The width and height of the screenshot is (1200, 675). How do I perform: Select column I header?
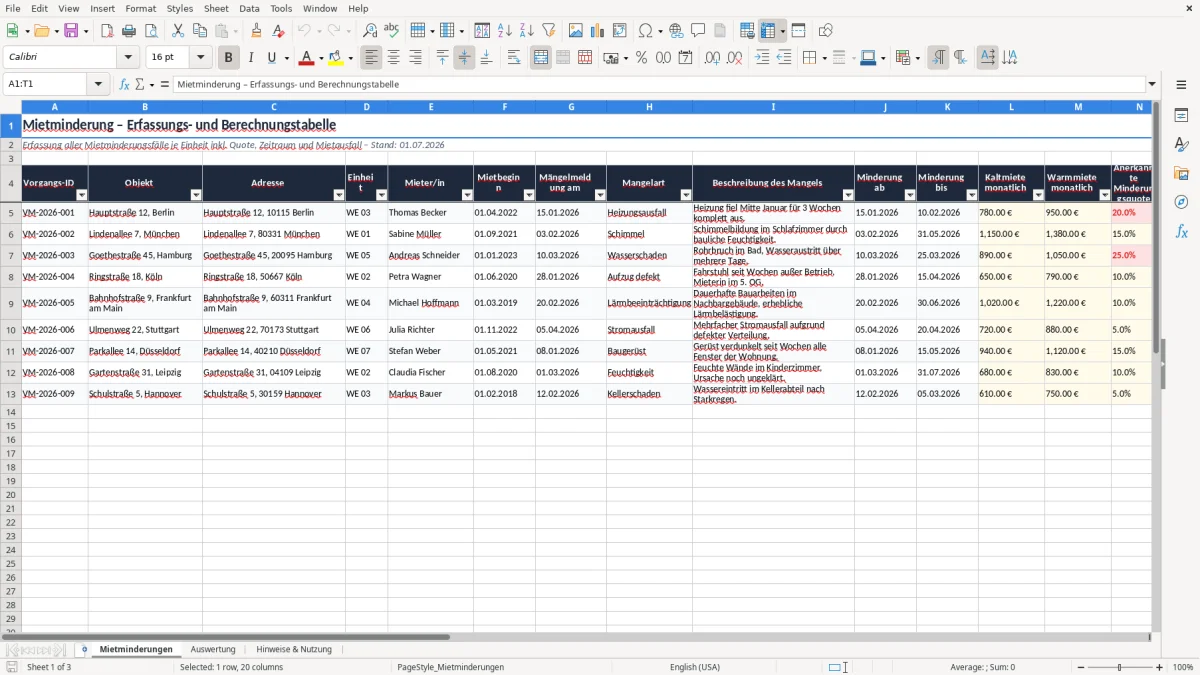(x=773, y=106)
